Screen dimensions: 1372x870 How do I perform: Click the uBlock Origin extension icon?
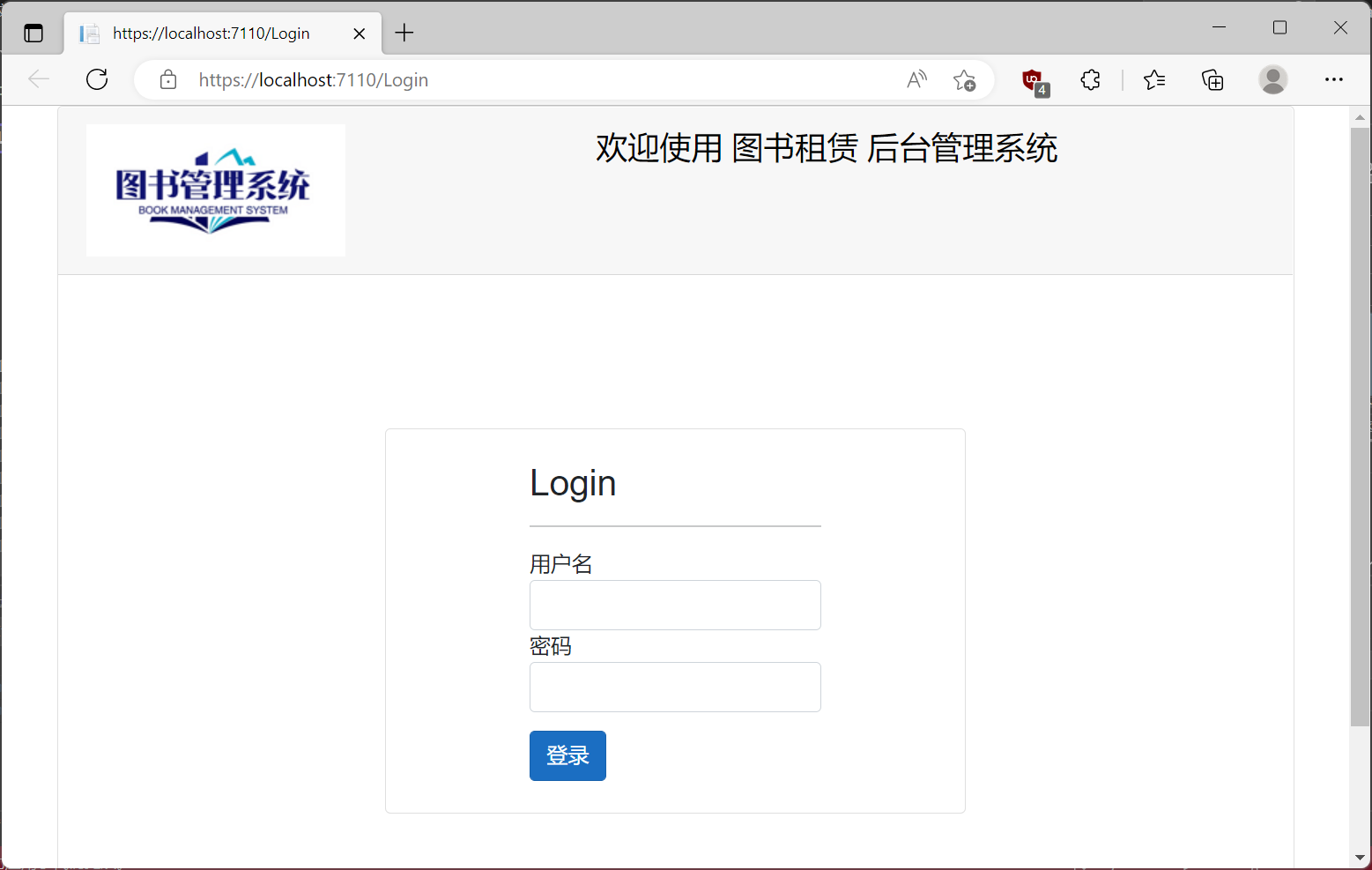tap(1032, 79)
